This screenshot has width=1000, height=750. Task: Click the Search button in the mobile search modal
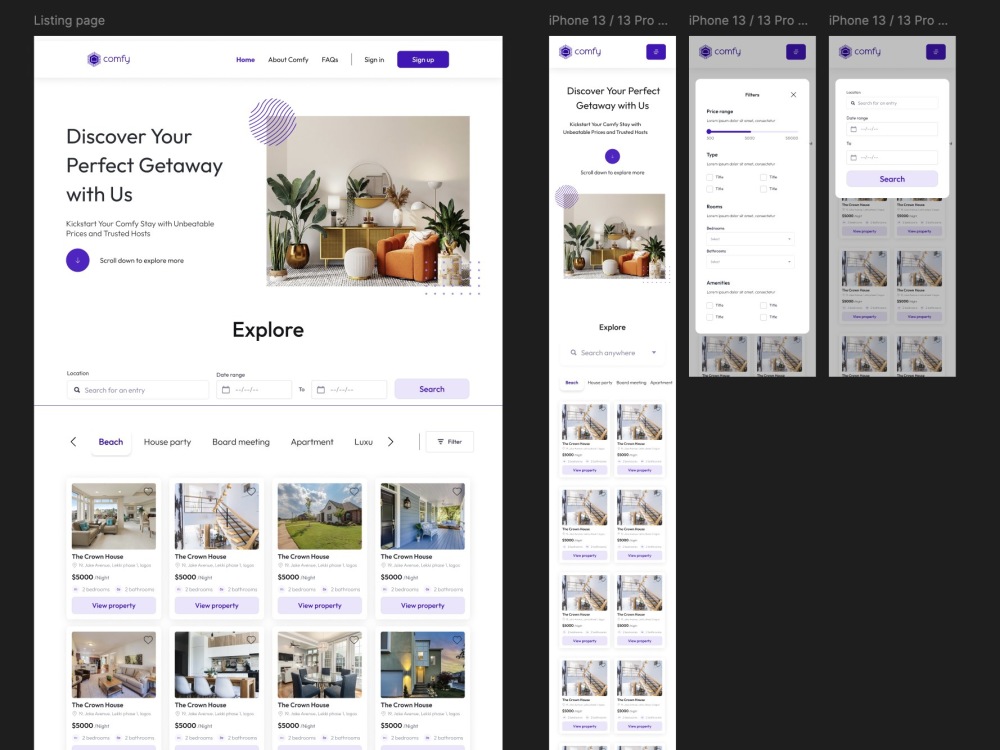coord(892,179)
